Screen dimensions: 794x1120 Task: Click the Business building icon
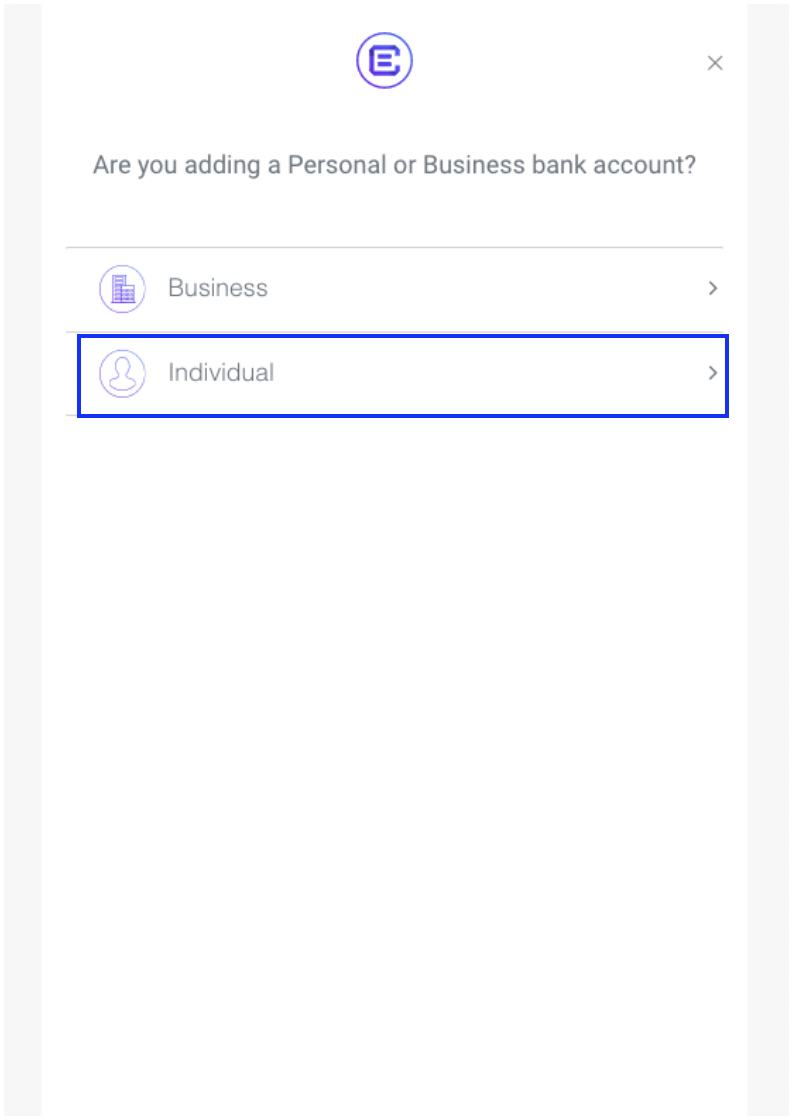123,289
